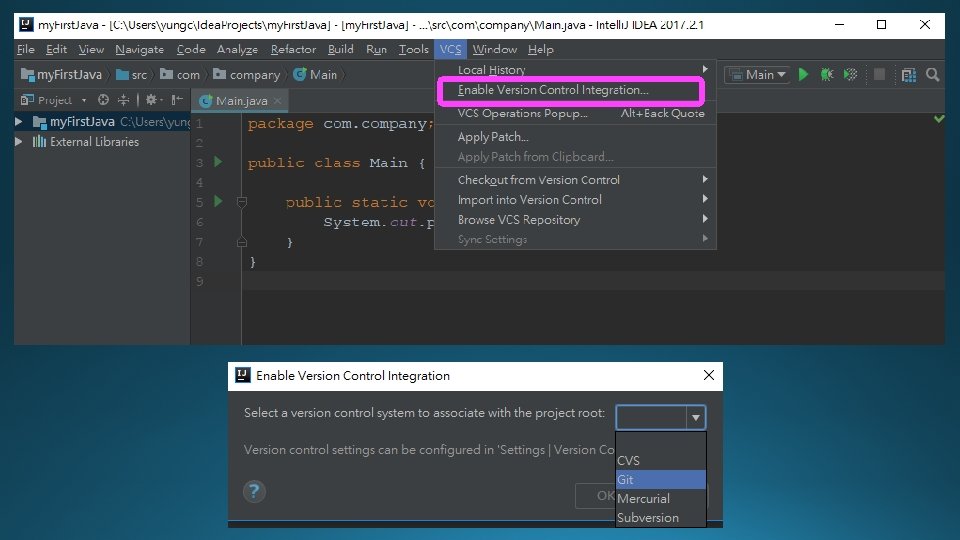Click the fold marker on line 5
Viewport: 960px width, 540px height.
click(242, 202)
